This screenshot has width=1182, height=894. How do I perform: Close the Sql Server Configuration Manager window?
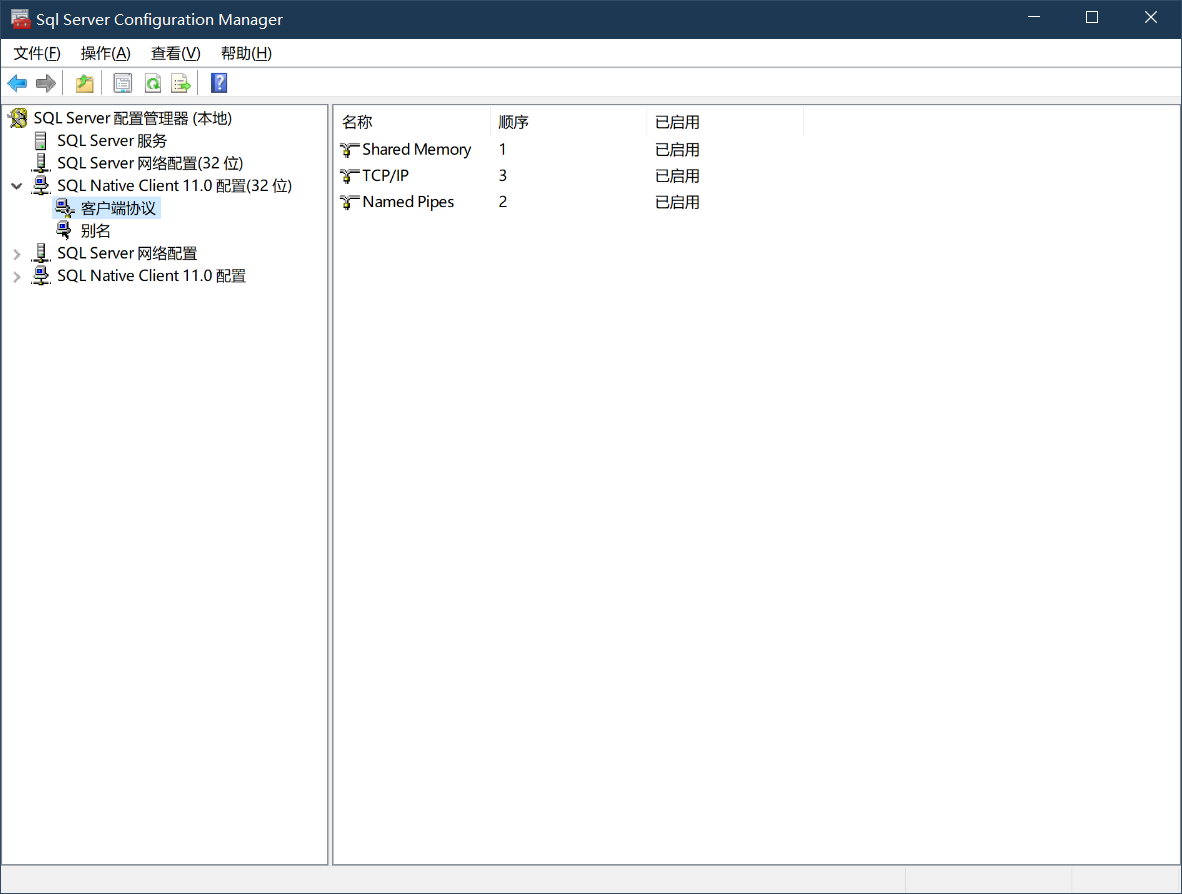click(1150, 17)
